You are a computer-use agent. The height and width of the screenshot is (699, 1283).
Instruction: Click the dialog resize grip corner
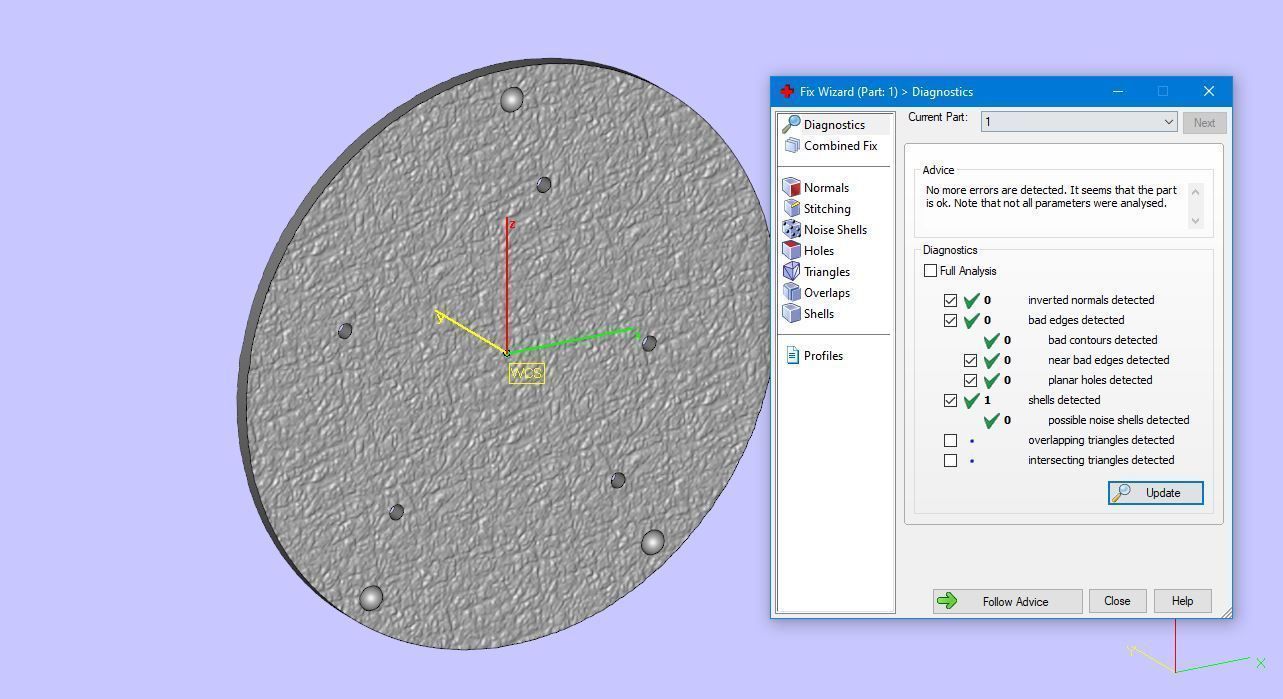click(1225, 611)
